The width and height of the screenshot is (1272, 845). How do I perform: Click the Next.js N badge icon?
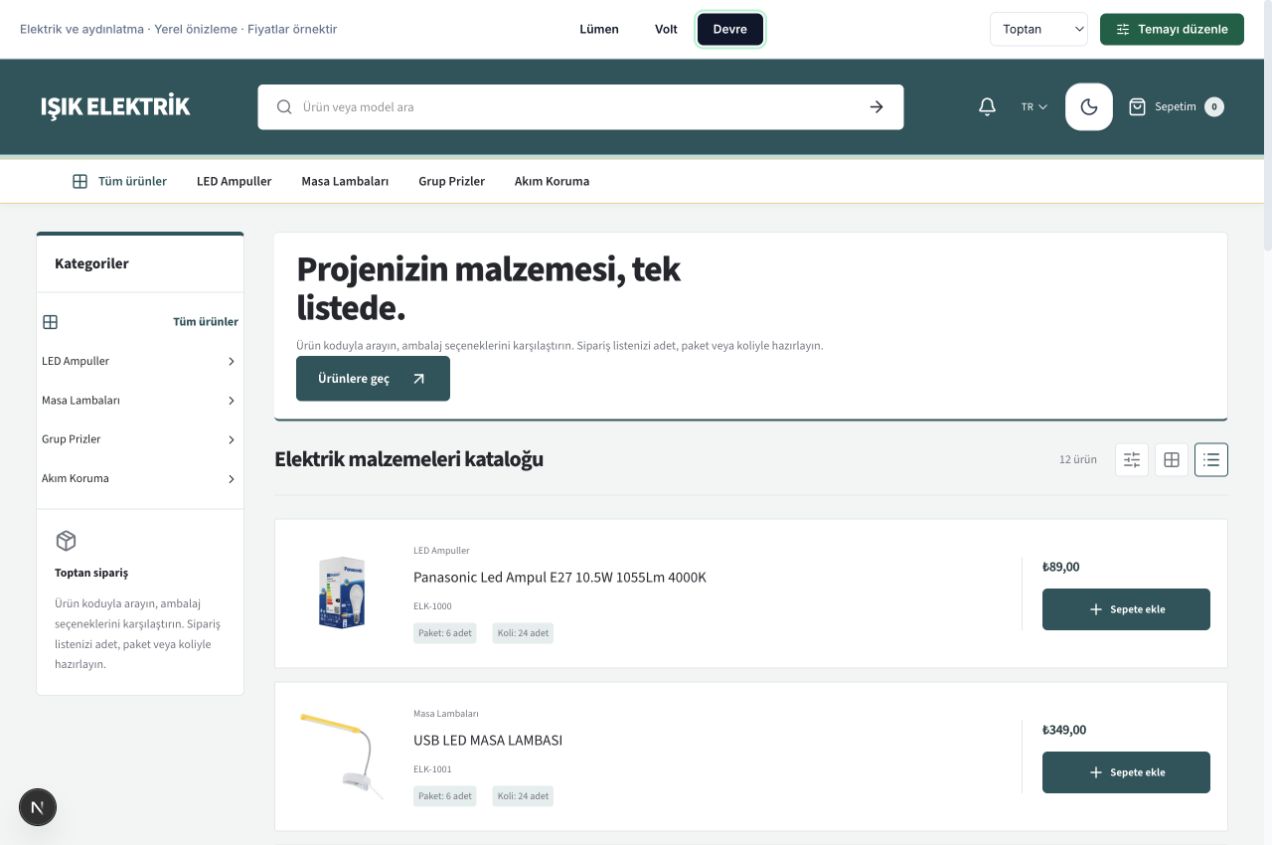click(x=38, y=807)
